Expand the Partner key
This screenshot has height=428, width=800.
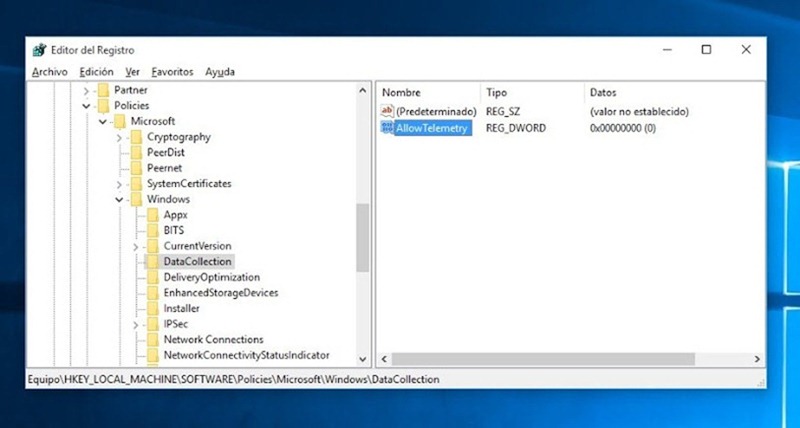pos(86,90)
